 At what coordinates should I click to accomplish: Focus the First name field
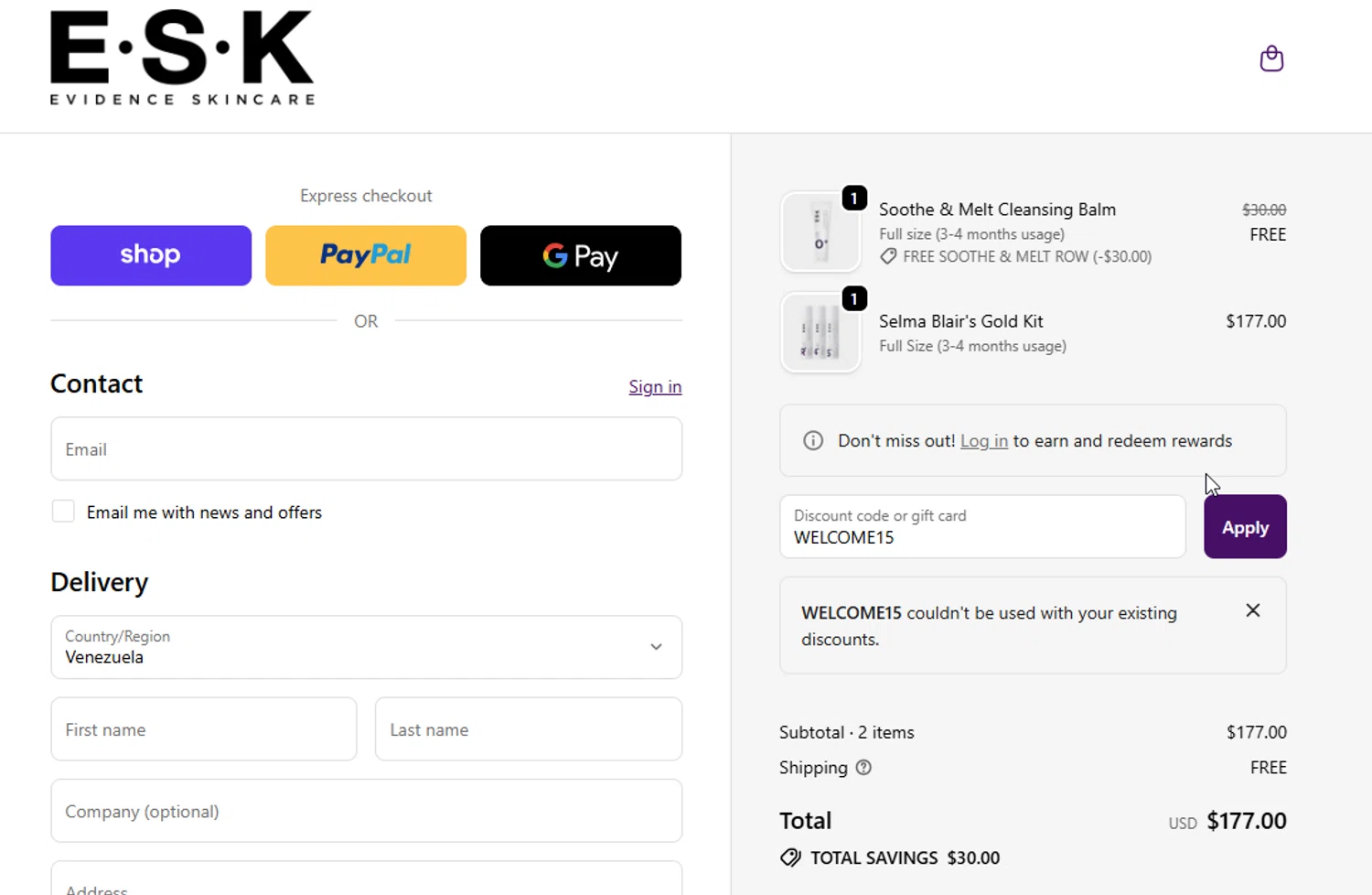click(x=204, y=729)
